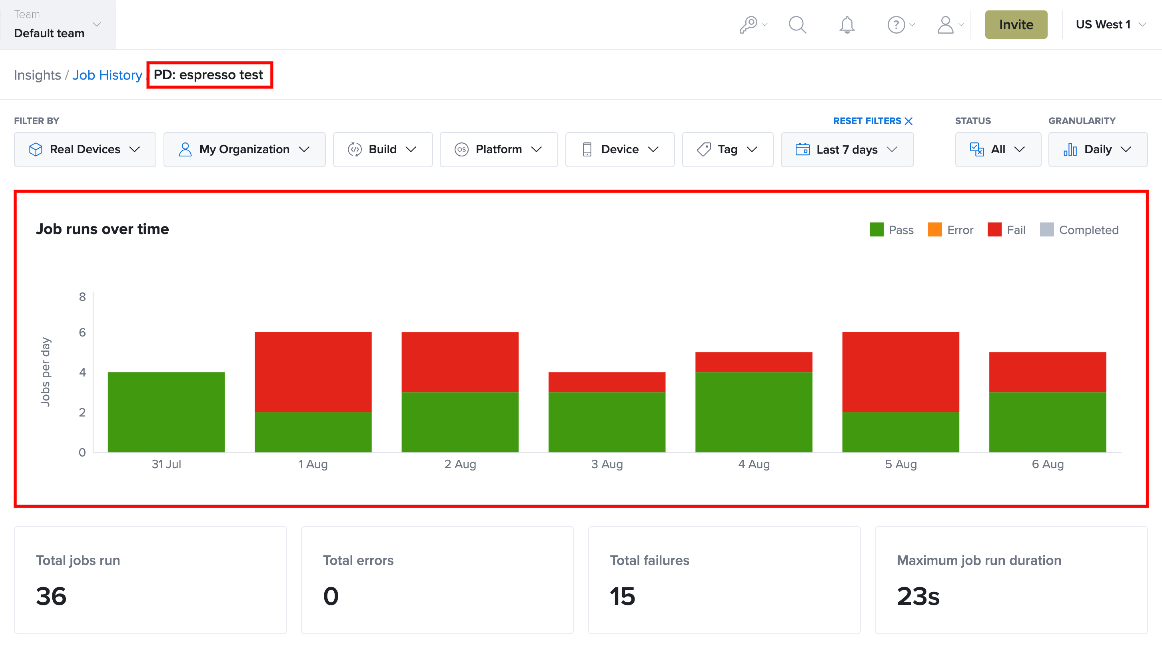1162x655 pixels.
Task: Click the Invite button
Action: (x=1015, y=24)
